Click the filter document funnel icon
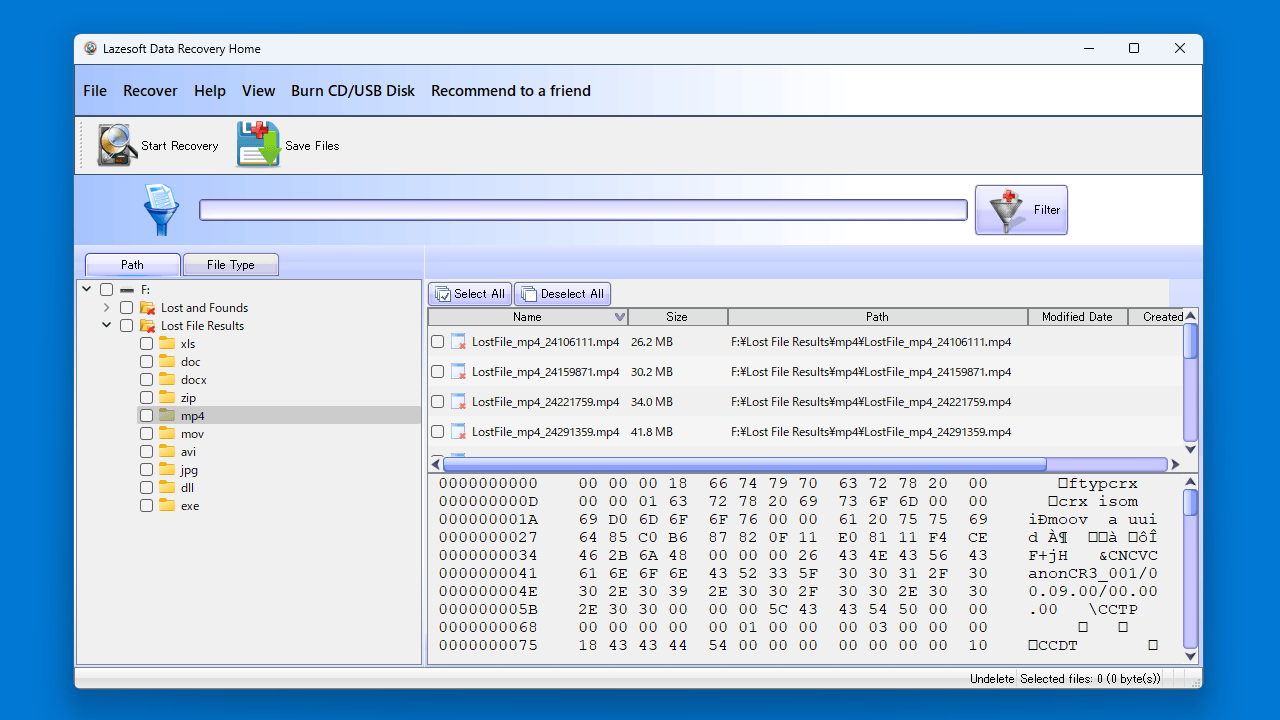Image resolution: width=1280 pixels, height=720 pixels. (160, 209)
